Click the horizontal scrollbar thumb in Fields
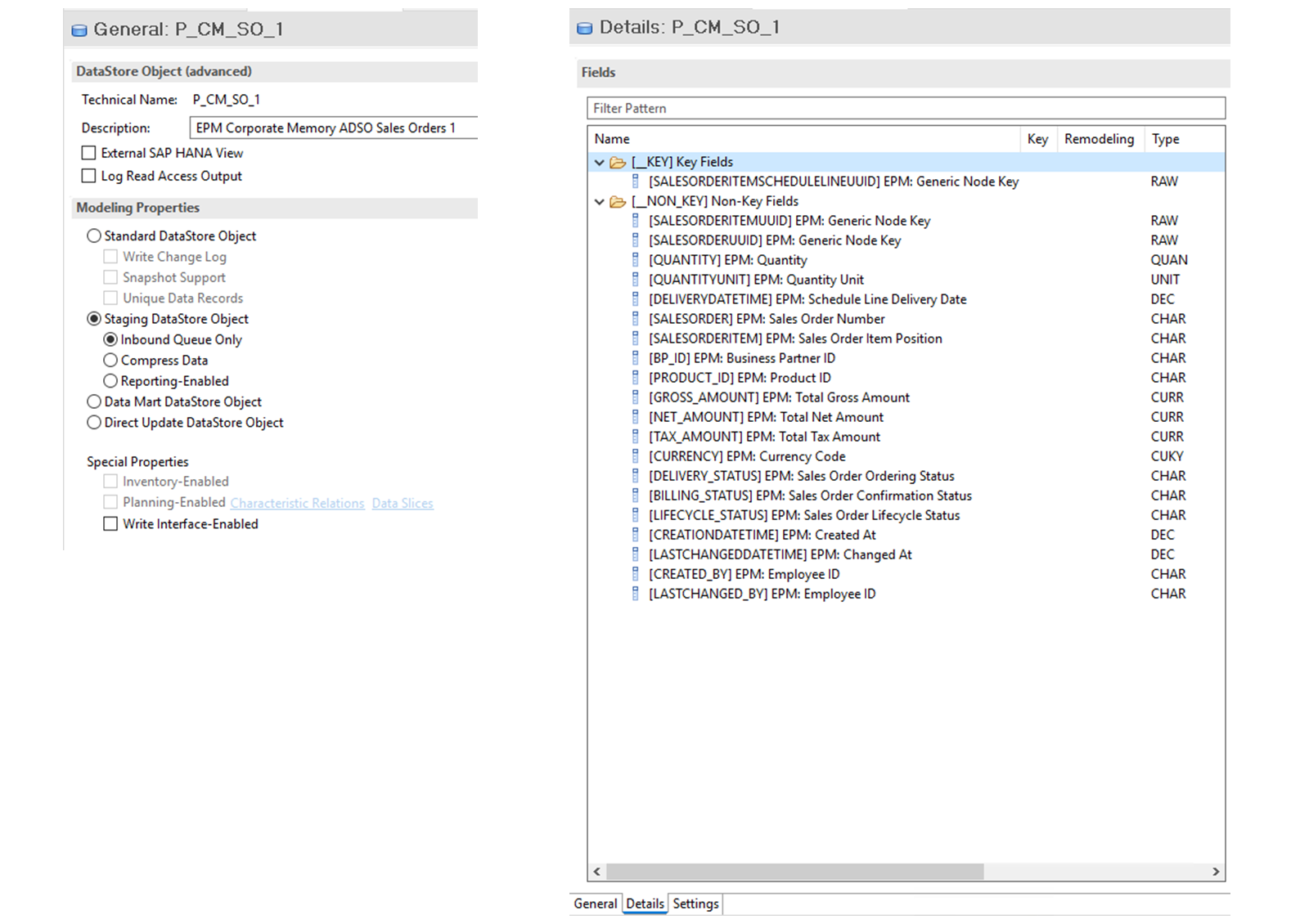Viewport: 1309px width, 924px height. pos(795,872)
